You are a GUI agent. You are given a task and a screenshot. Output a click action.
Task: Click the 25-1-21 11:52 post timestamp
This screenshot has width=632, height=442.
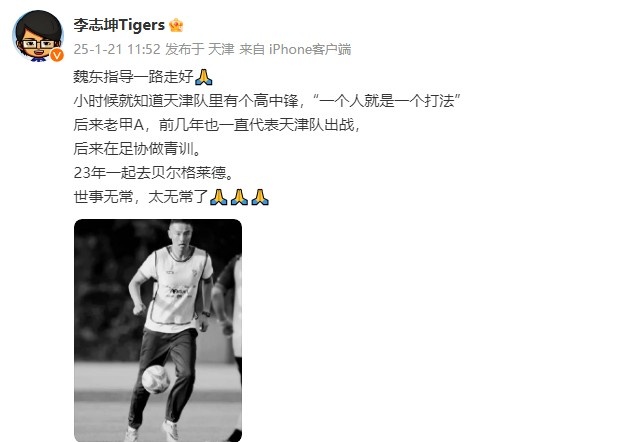(x=117, y=49)
